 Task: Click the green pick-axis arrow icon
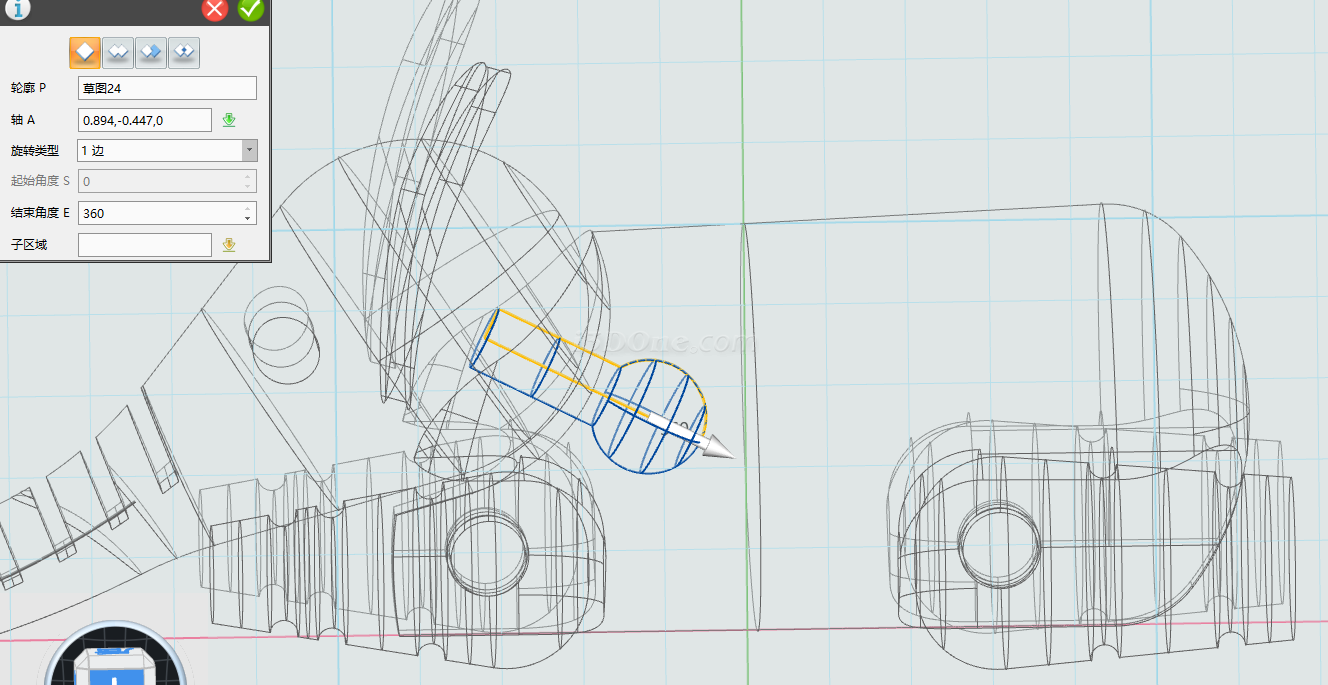point(229,121)
